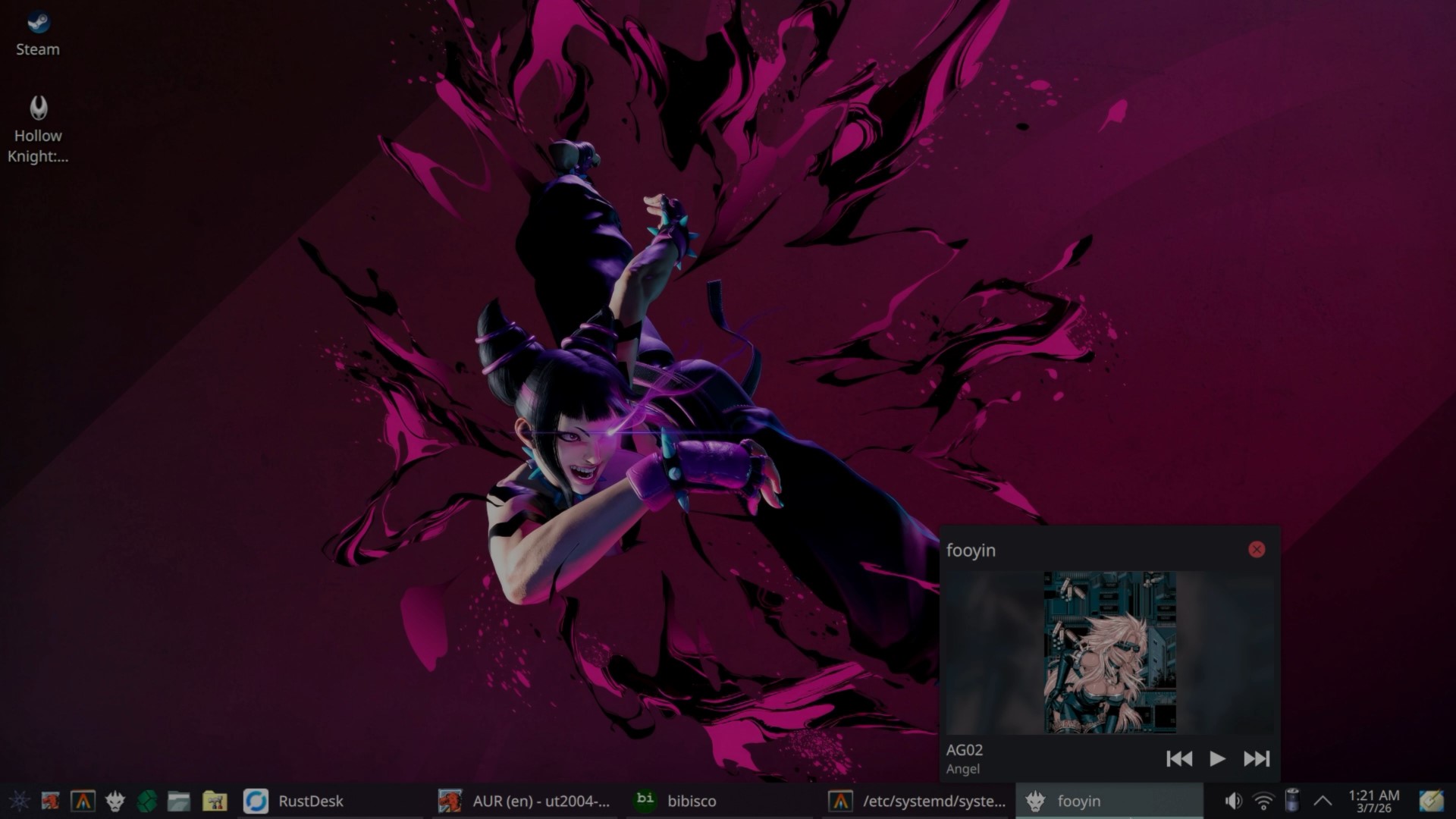This screenshot has width=1456, height=819.
Task: Launch the Hollow Knight desktop shortcut
Action: [38, 129]
